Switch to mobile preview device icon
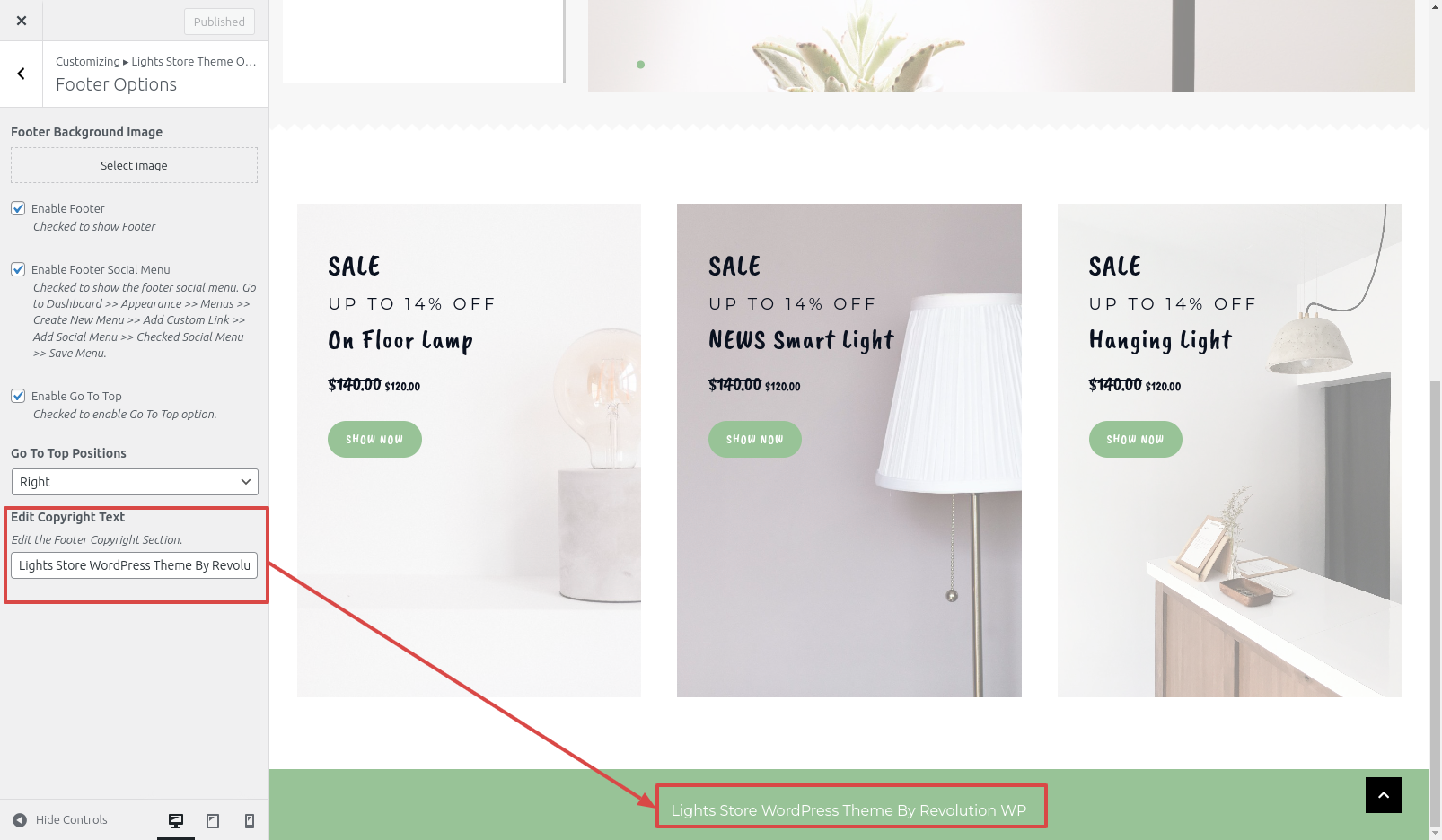This screenshot has height=840, width=1442. click(250, 820)
